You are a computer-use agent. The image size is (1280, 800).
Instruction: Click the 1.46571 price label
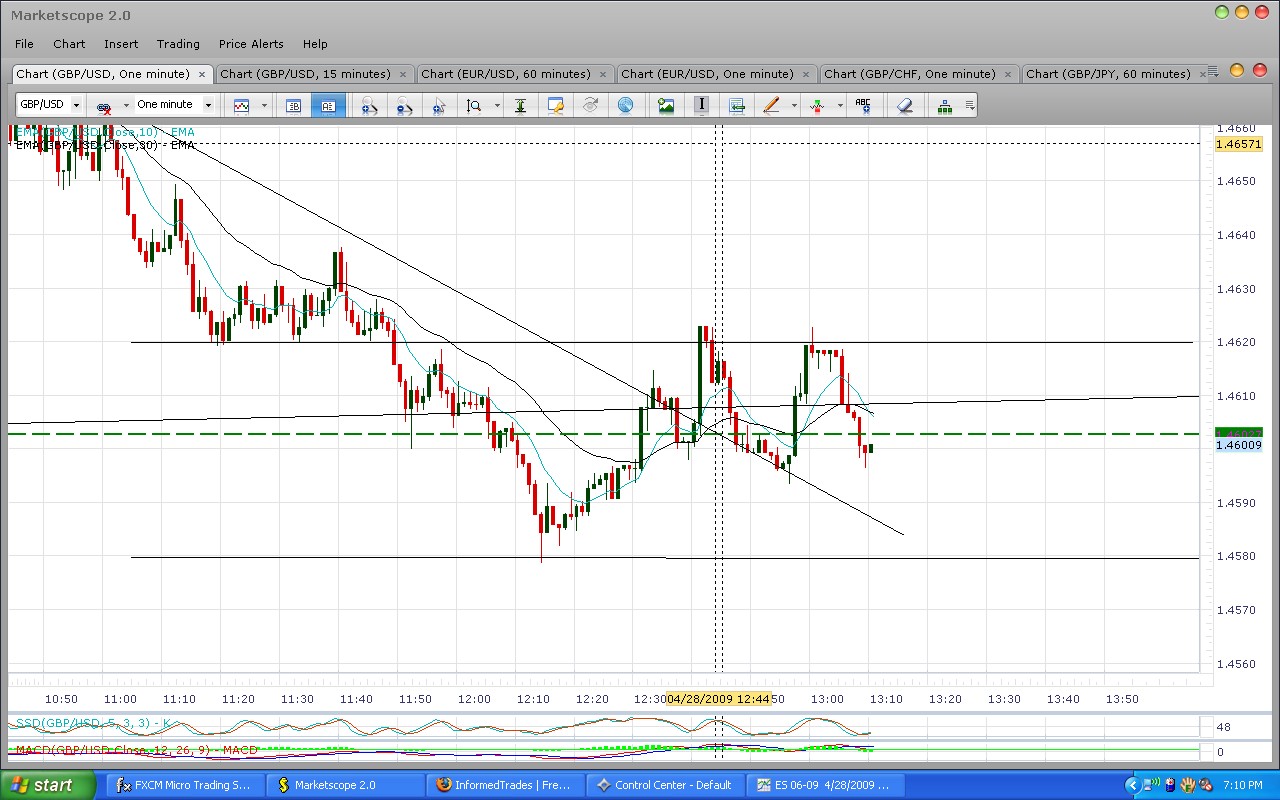pyautogui.click(x=1238, y=144)
